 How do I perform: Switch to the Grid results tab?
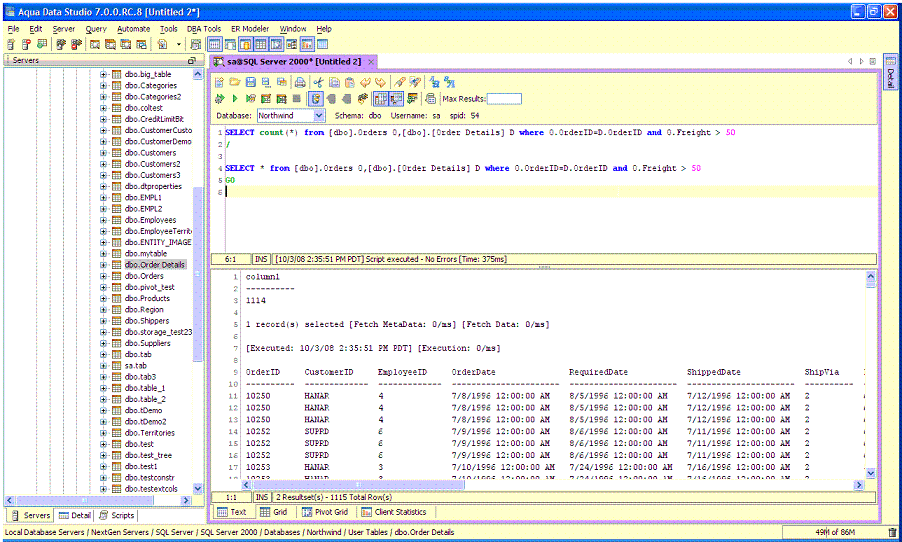coord(273,512)
